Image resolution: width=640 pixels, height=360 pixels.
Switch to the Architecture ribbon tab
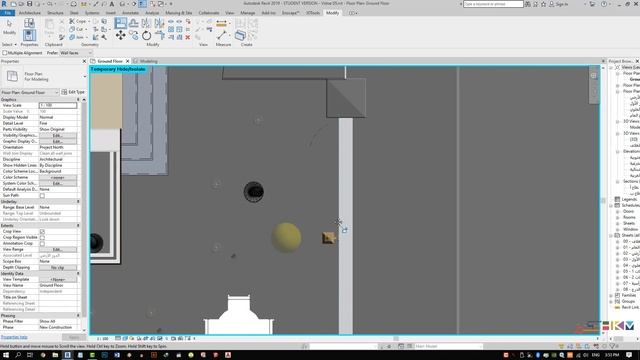[x=30, y=13]
